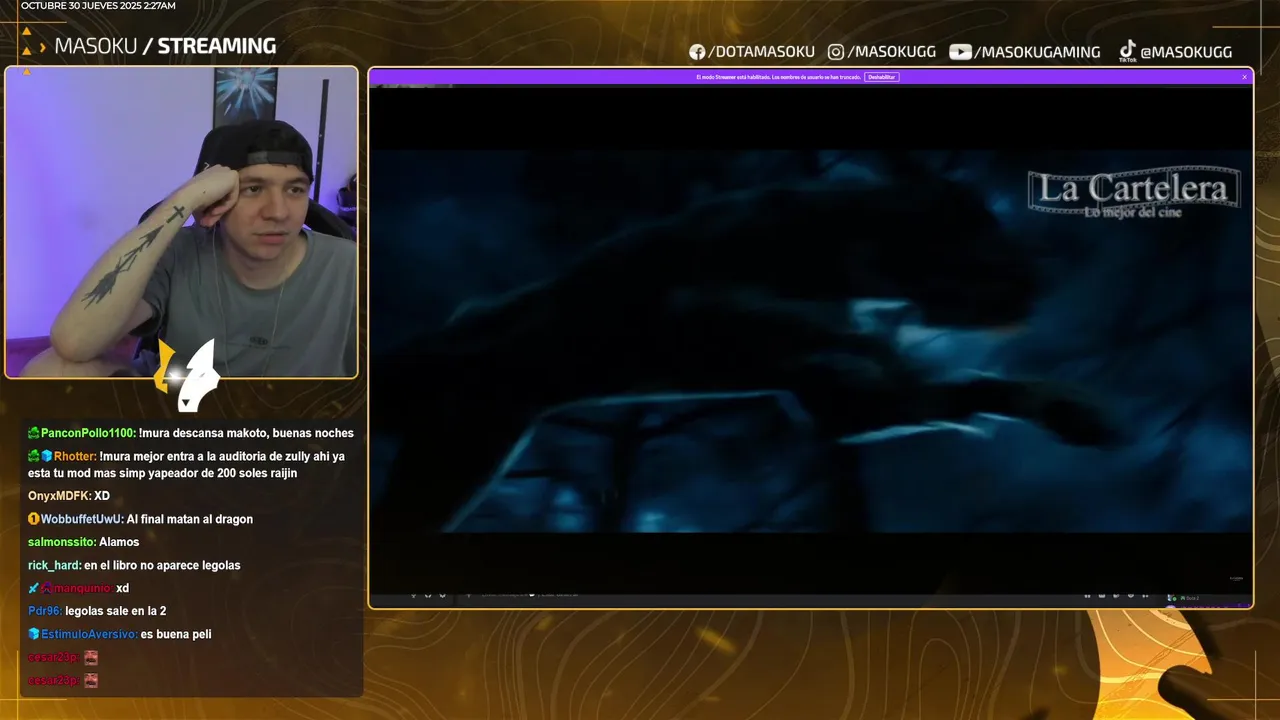Select username rick_hard in chat
1280x720 pixels.
(54, 565)
